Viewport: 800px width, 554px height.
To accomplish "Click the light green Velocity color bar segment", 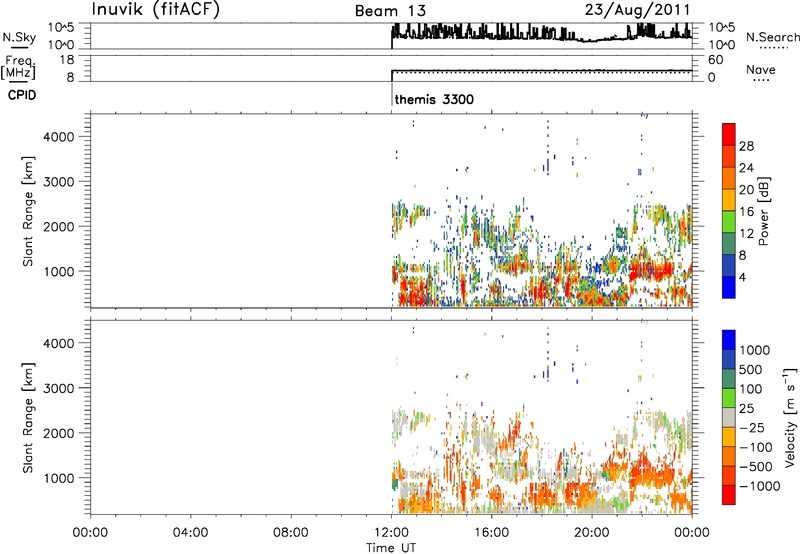I will [729, 398].
